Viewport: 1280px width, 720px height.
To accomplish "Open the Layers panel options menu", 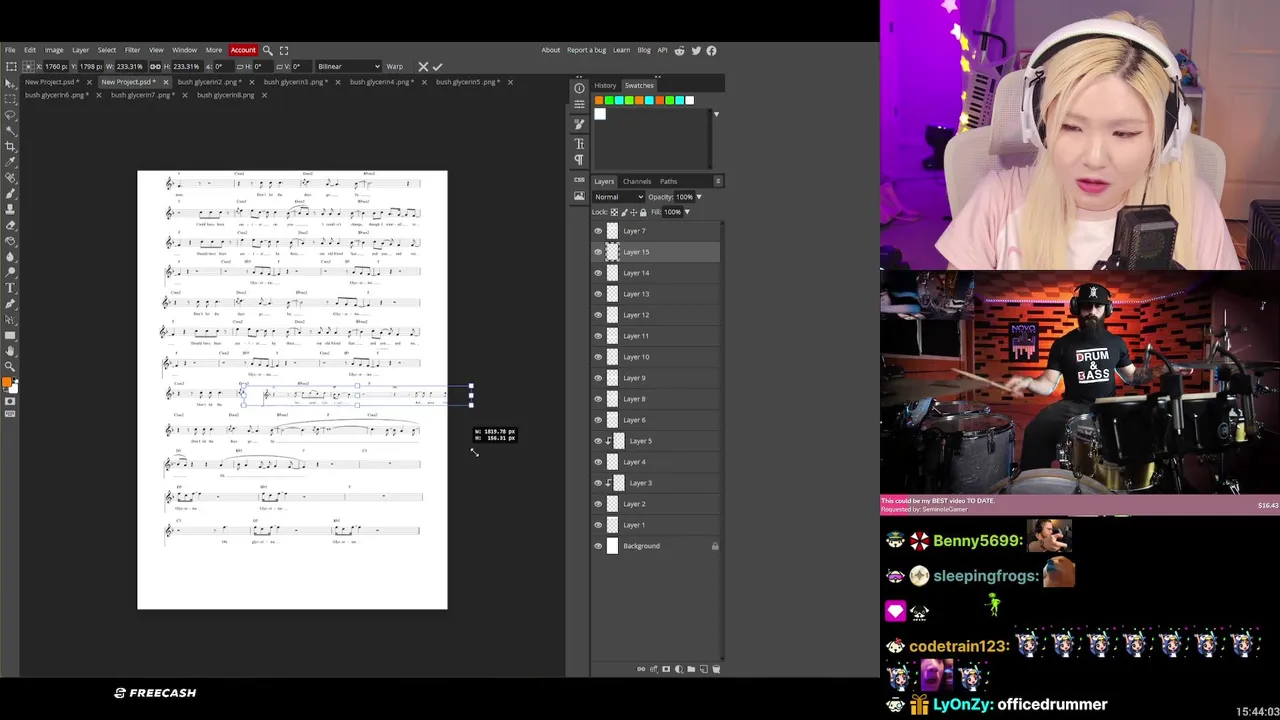I will [x=718, y=181].
